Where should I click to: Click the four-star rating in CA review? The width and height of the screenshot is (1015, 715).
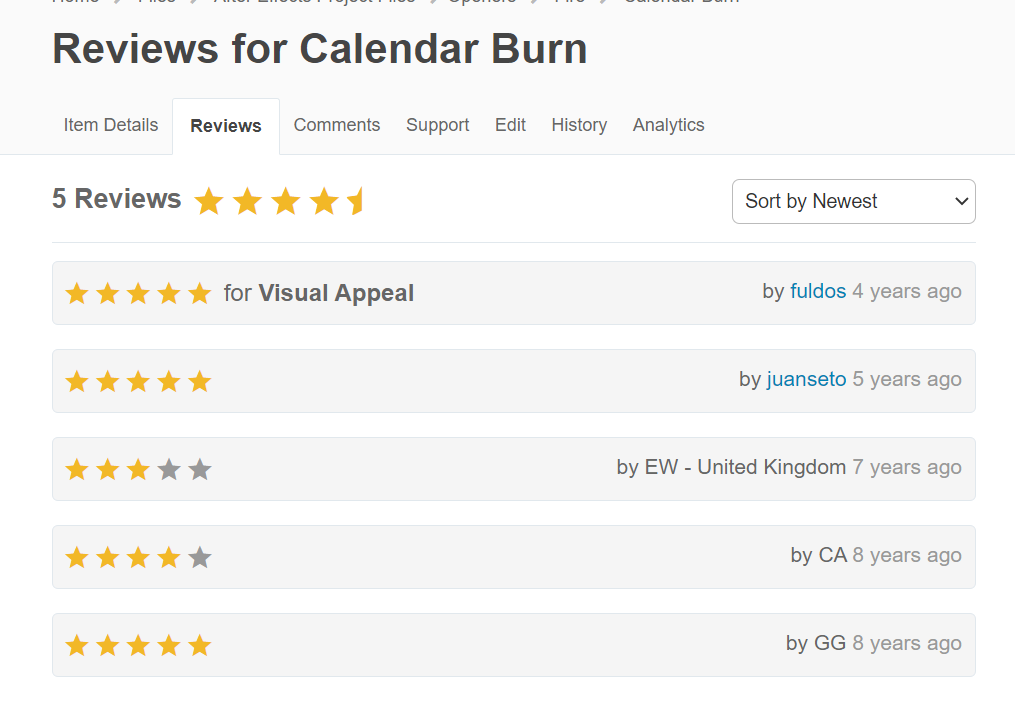tap(139, 557)
